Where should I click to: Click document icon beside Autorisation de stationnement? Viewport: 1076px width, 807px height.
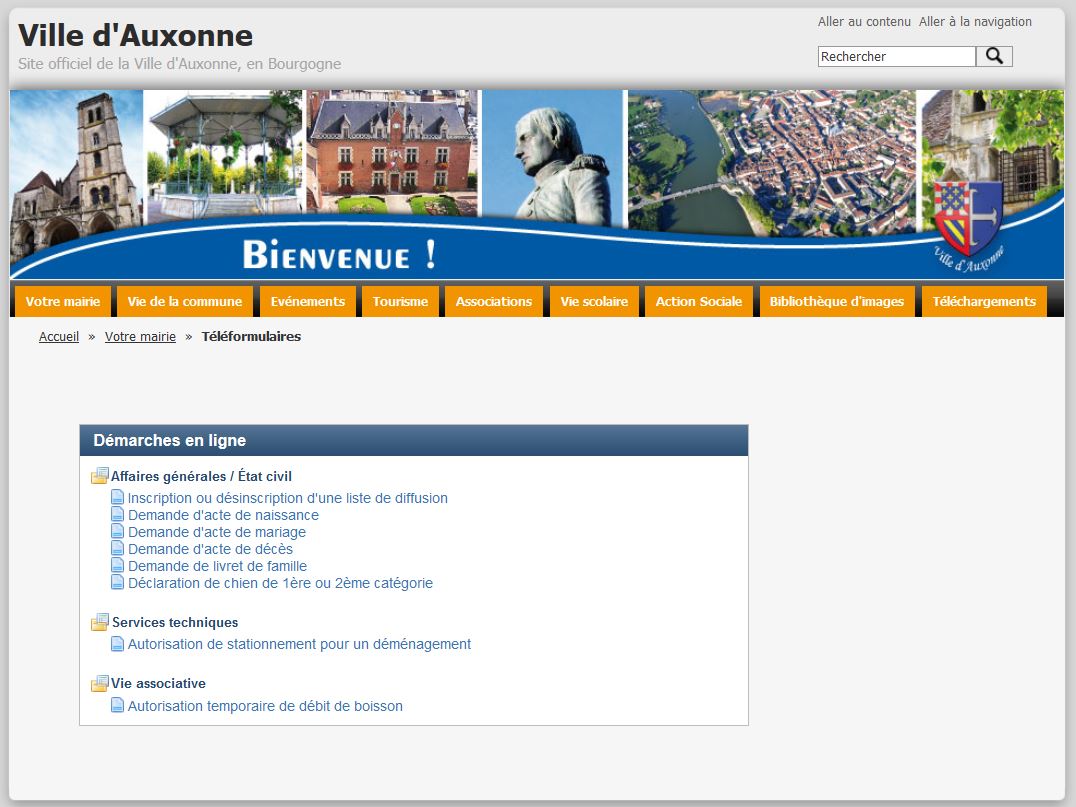[x=118, y=644]
